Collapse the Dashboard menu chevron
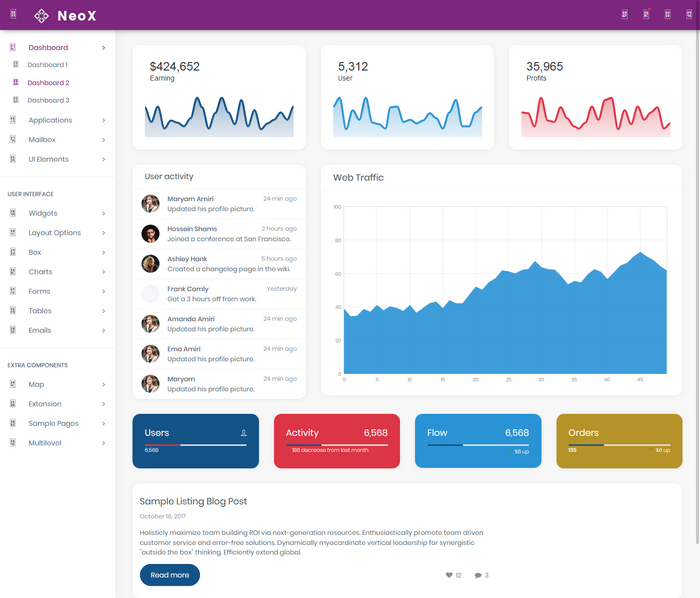The height and width of the screenshot is (598, 700). click(104, 47)
